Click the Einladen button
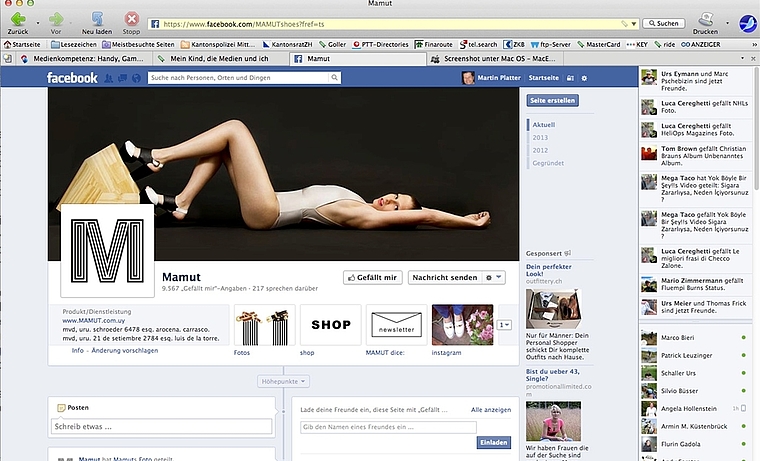760x461 pixels. (493, 442)
